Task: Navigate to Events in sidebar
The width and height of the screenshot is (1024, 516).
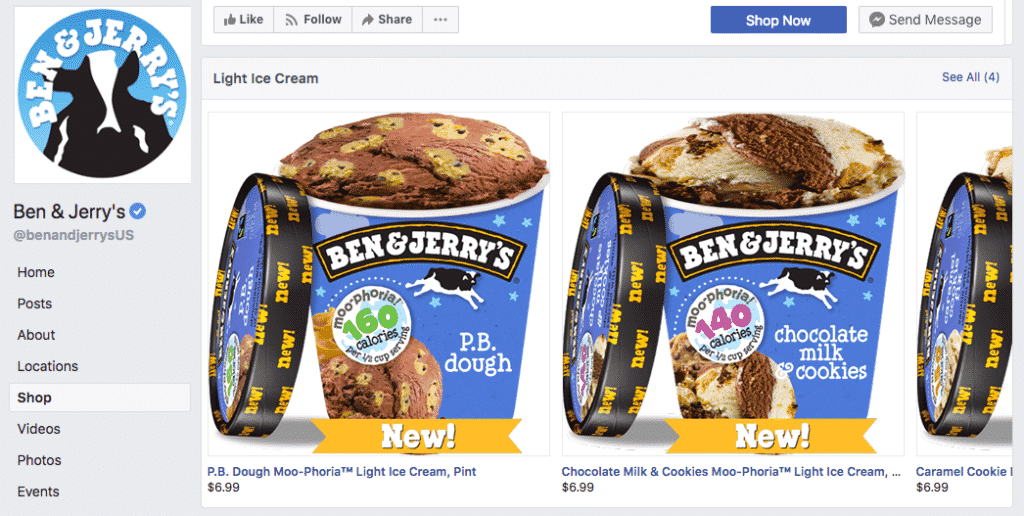Action: tap(38, 492)
